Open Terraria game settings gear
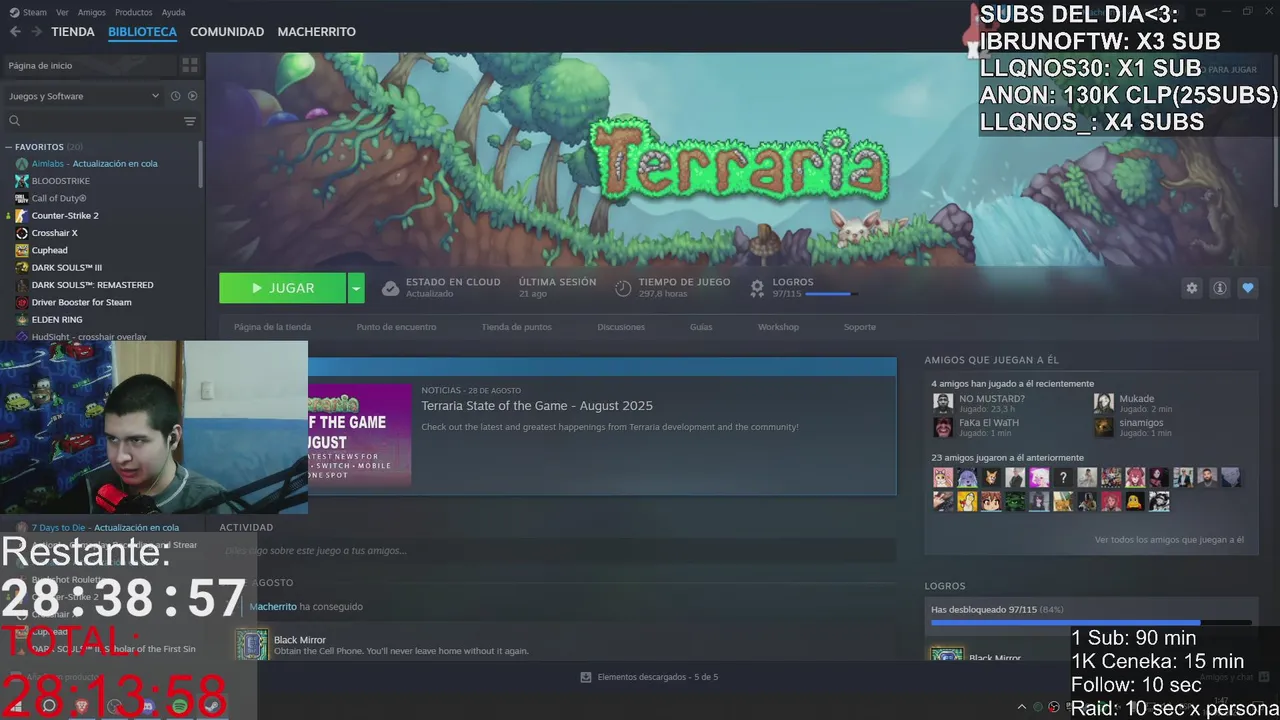Screen dimensions: 1280x720 tap(1191, 288)
